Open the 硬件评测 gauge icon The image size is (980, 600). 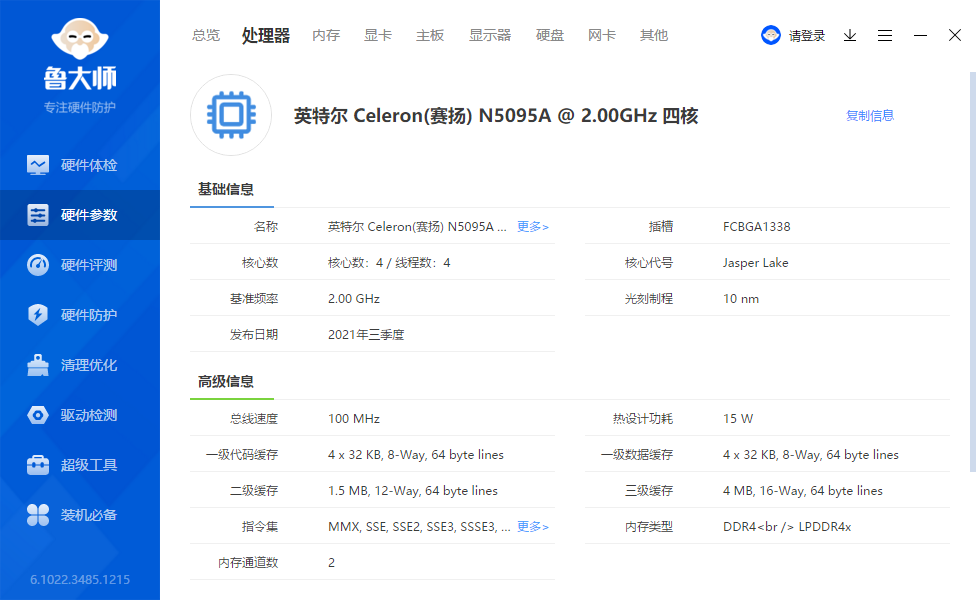[x=38, y=265]
